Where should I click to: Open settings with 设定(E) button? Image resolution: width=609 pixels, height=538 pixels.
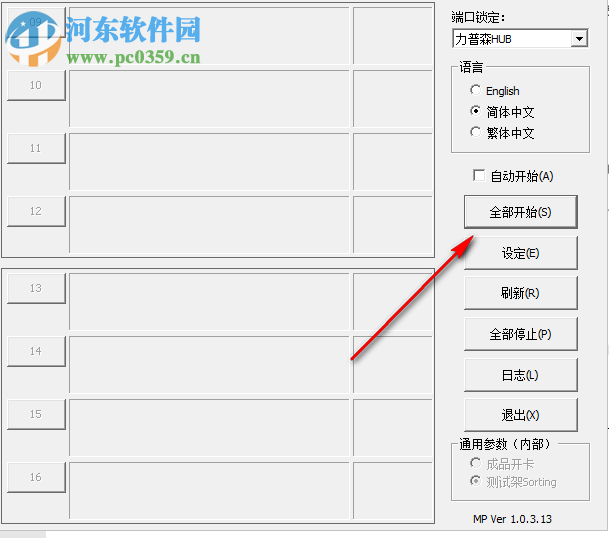point(520,253)
